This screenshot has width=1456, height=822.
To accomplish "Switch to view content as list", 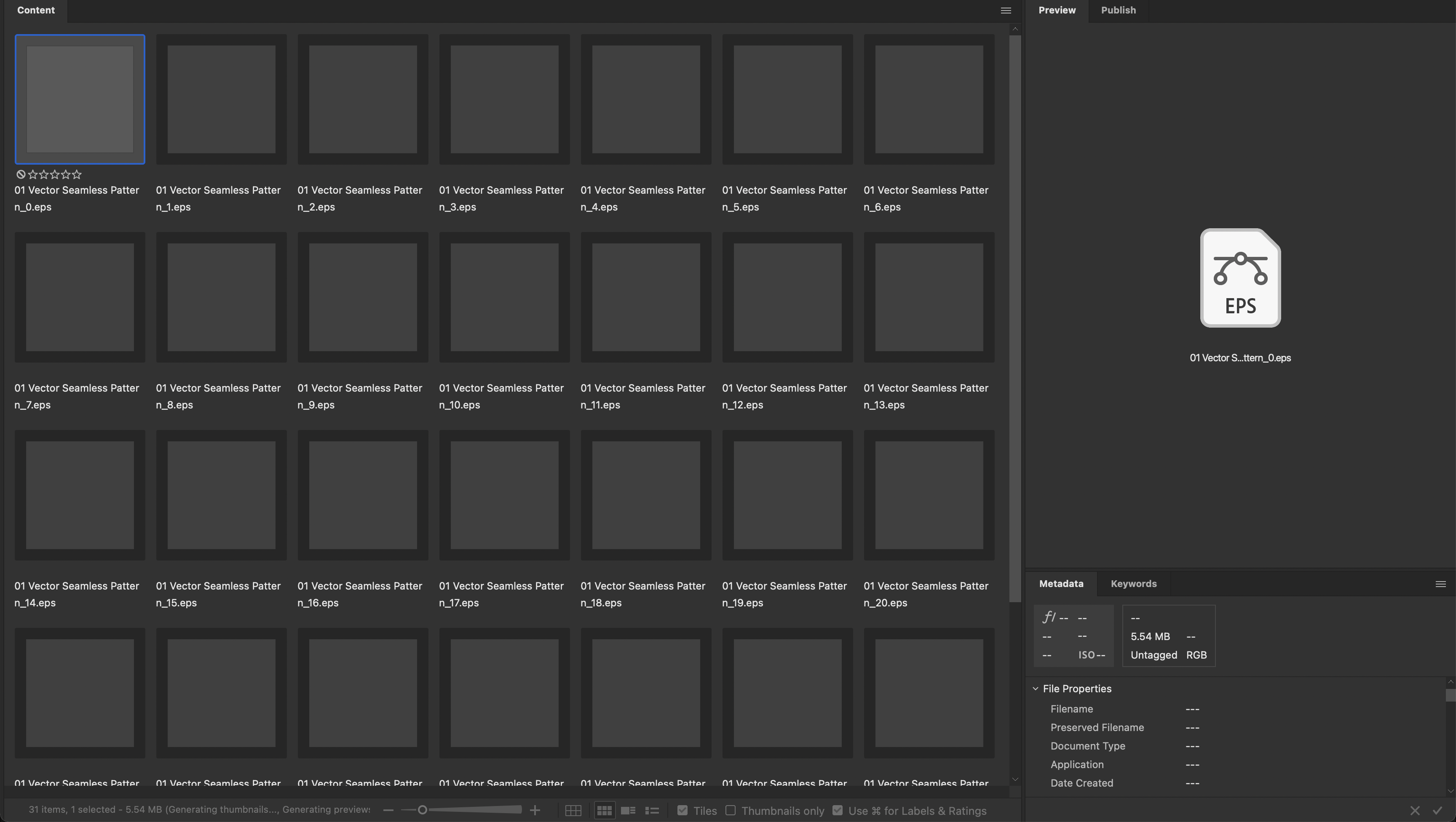I will pyautogui.click(x=652, y=811).
